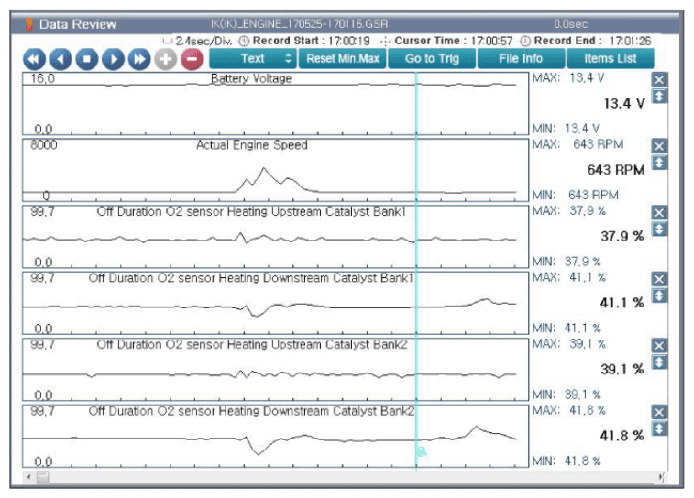Click the cursor marker at graph bottom

tap(421, 453)
